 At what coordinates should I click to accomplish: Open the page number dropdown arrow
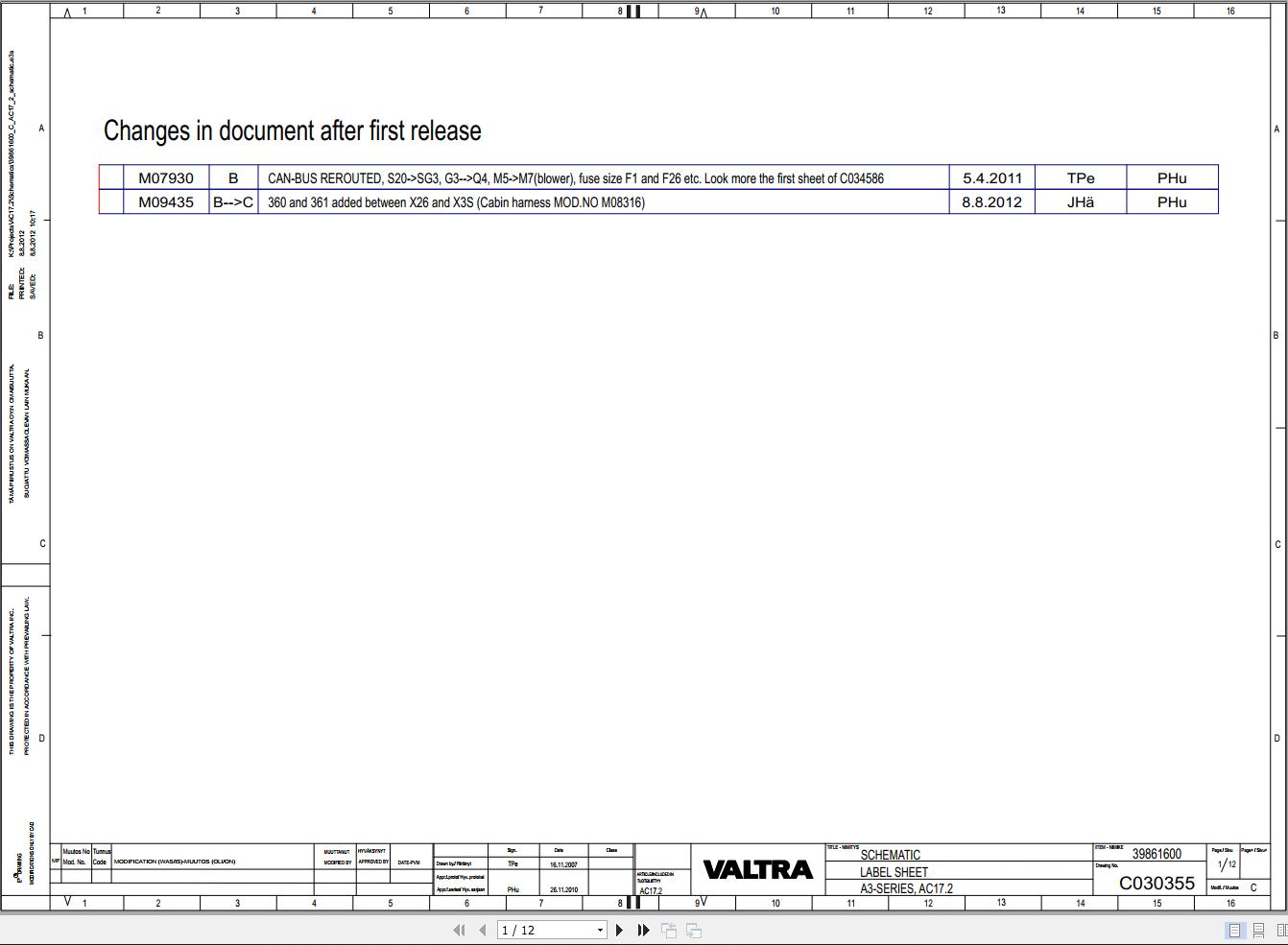(600, 930)
